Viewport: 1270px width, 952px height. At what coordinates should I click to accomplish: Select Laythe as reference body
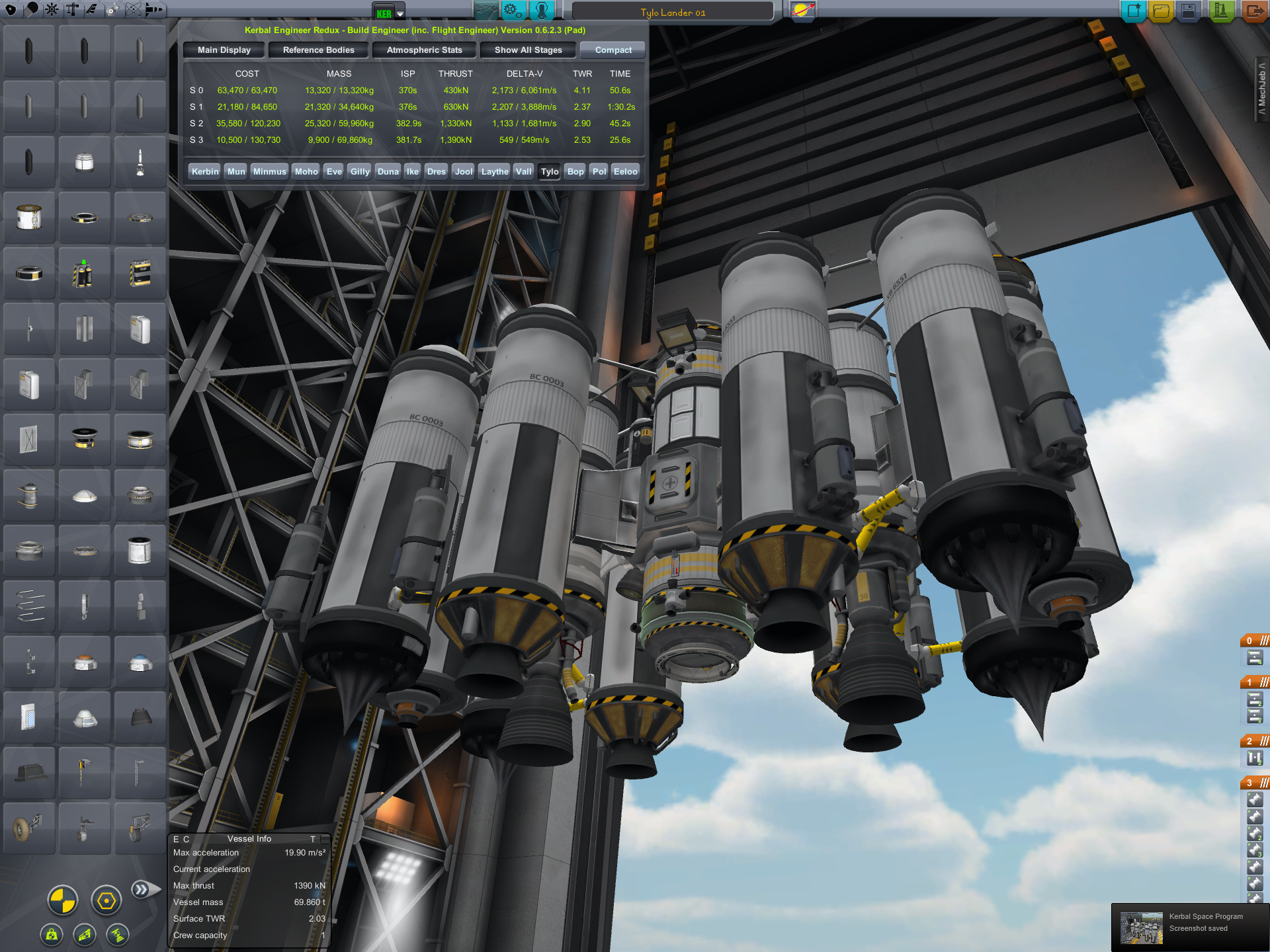(x=495, y=172)
